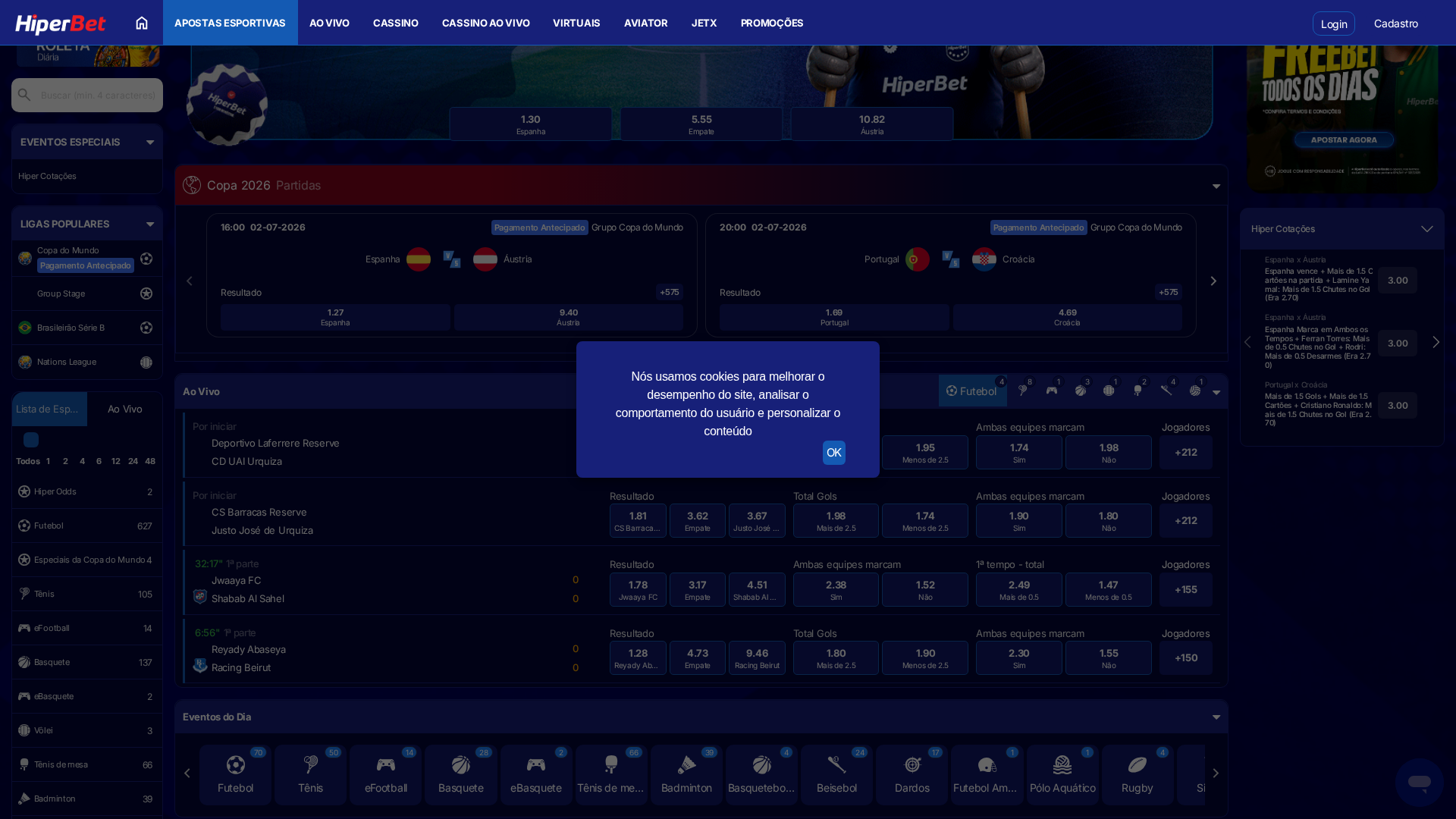Open Tênis card in Eventos do Dia

(311, 774)
